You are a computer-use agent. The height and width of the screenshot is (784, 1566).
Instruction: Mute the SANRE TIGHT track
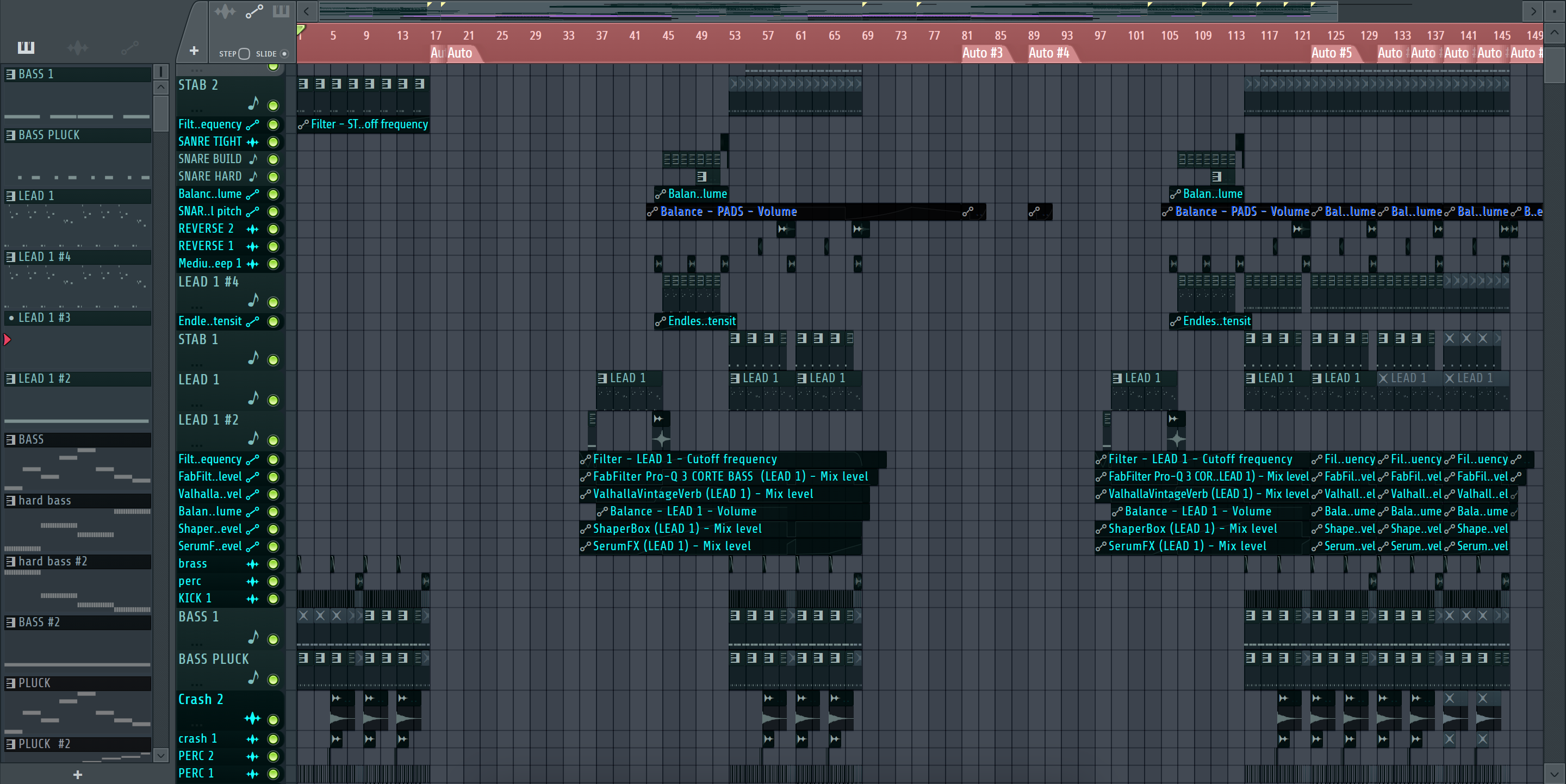pos(274,142)
